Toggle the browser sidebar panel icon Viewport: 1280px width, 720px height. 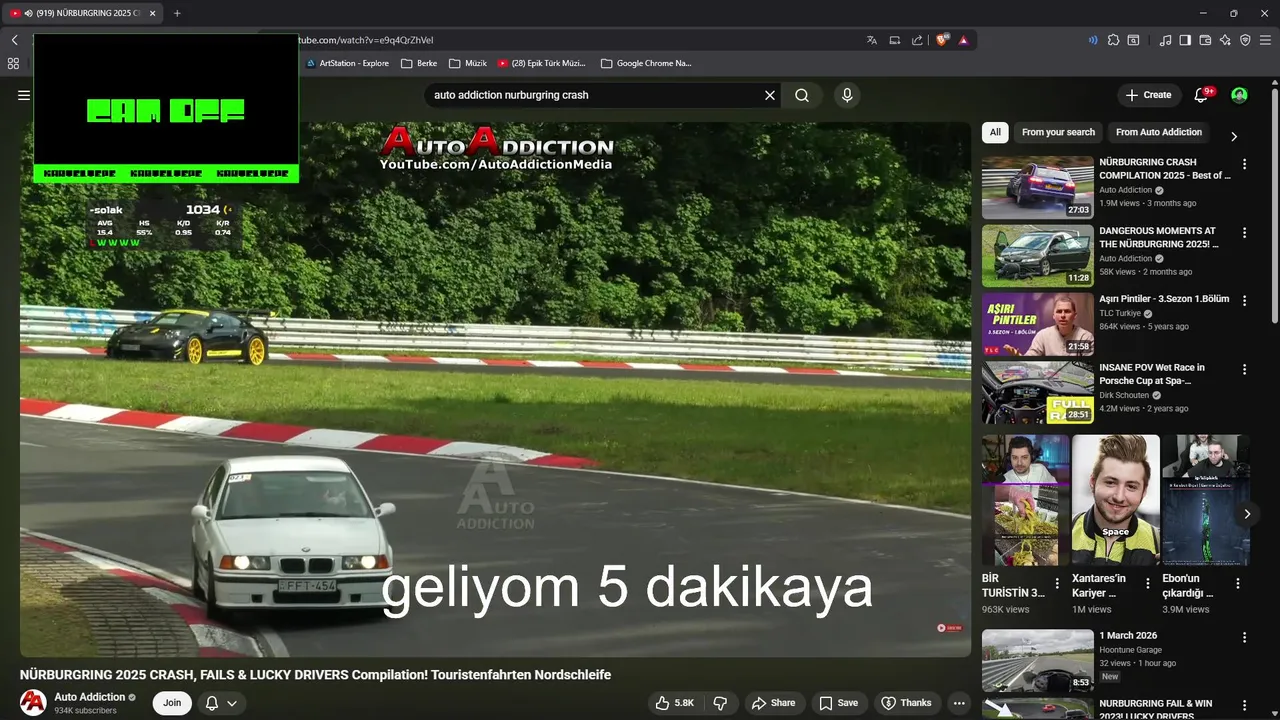(1185, 40)
